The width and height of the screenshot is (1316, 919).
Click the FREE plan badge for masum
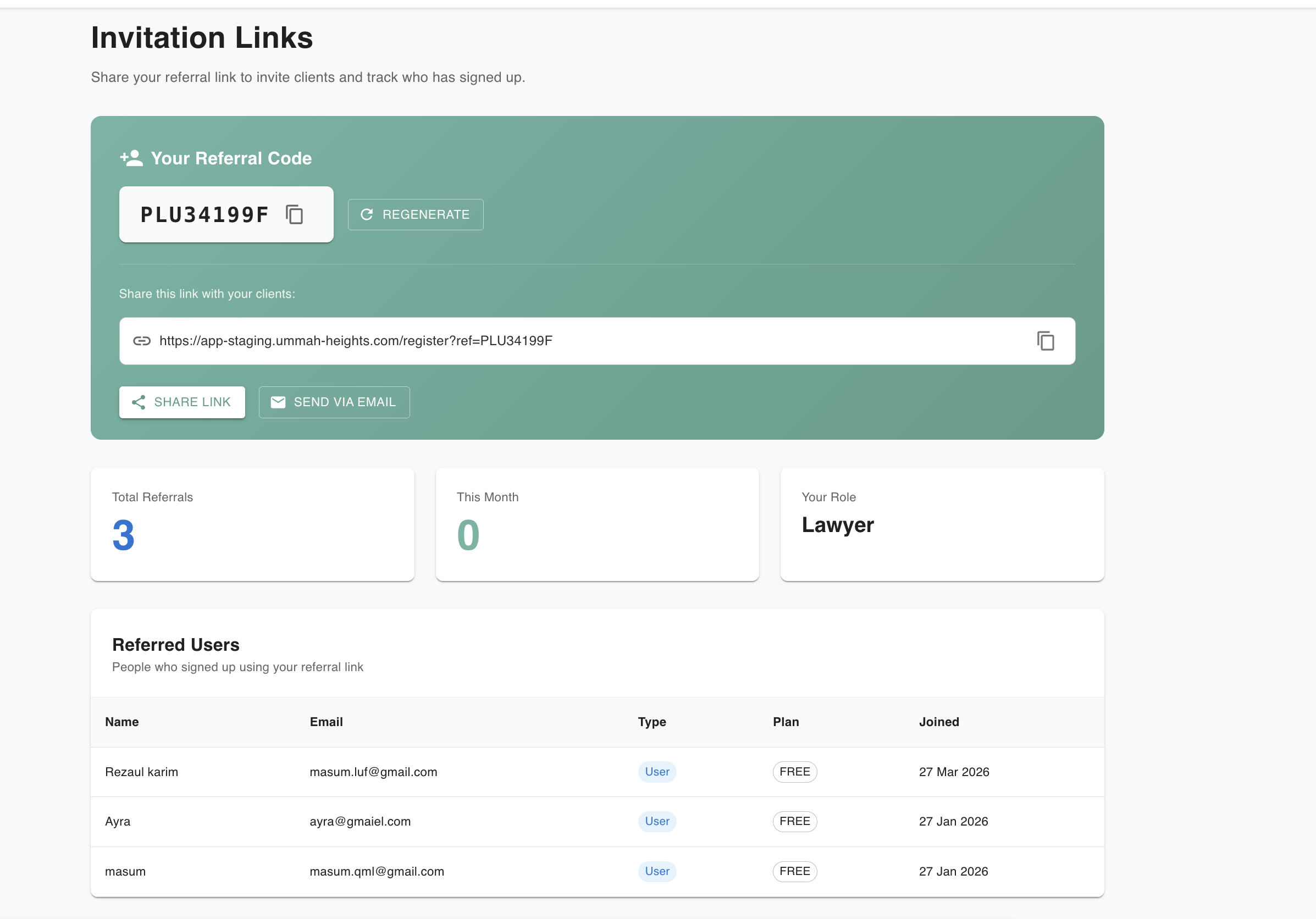tap(794, 871)
